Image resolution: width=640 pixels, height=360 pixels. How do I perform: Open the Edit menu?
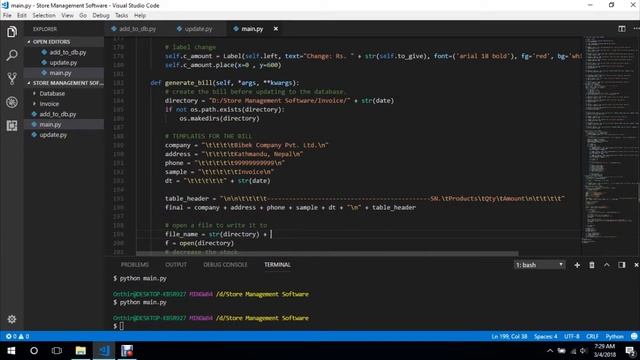22,15
